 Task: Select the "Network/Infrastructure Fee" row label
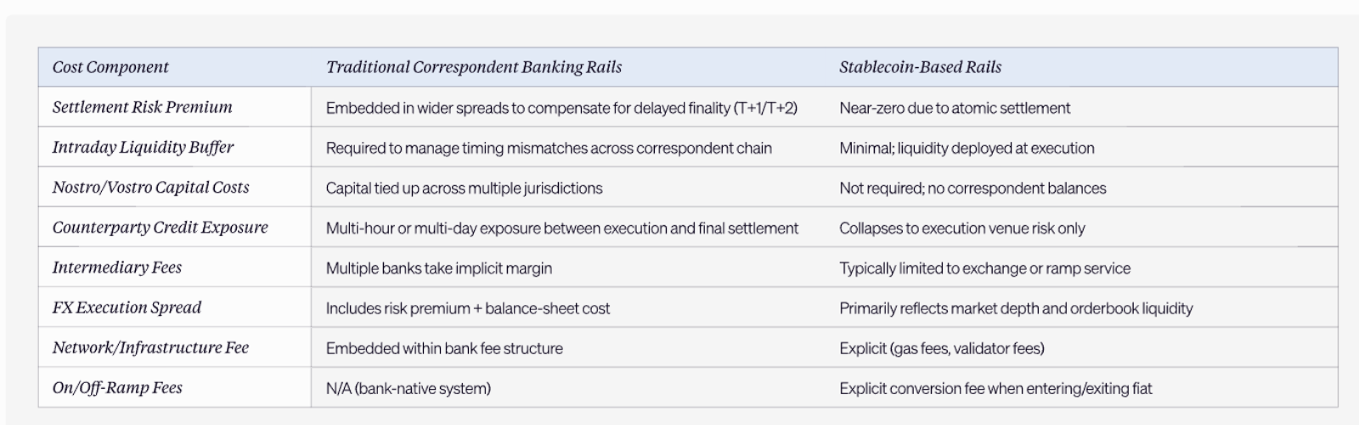tap(149, 348)
